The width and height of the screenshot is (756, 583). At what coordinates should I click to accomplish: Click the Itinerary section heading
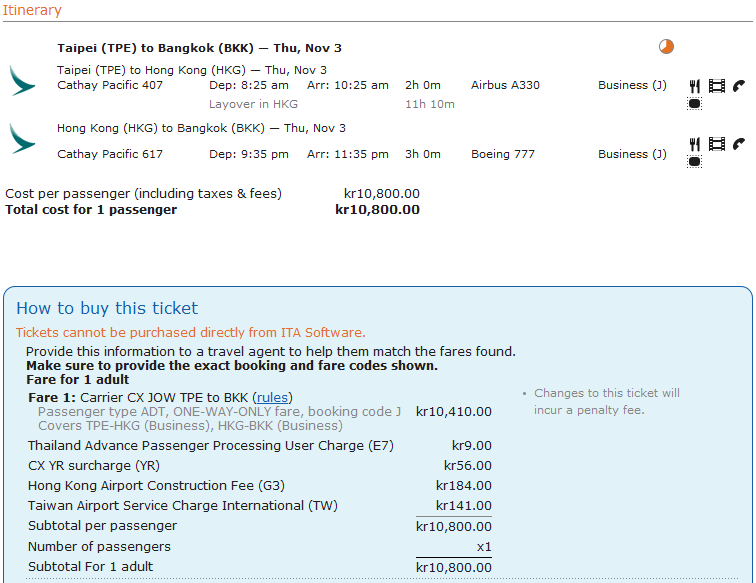[31, 10]
